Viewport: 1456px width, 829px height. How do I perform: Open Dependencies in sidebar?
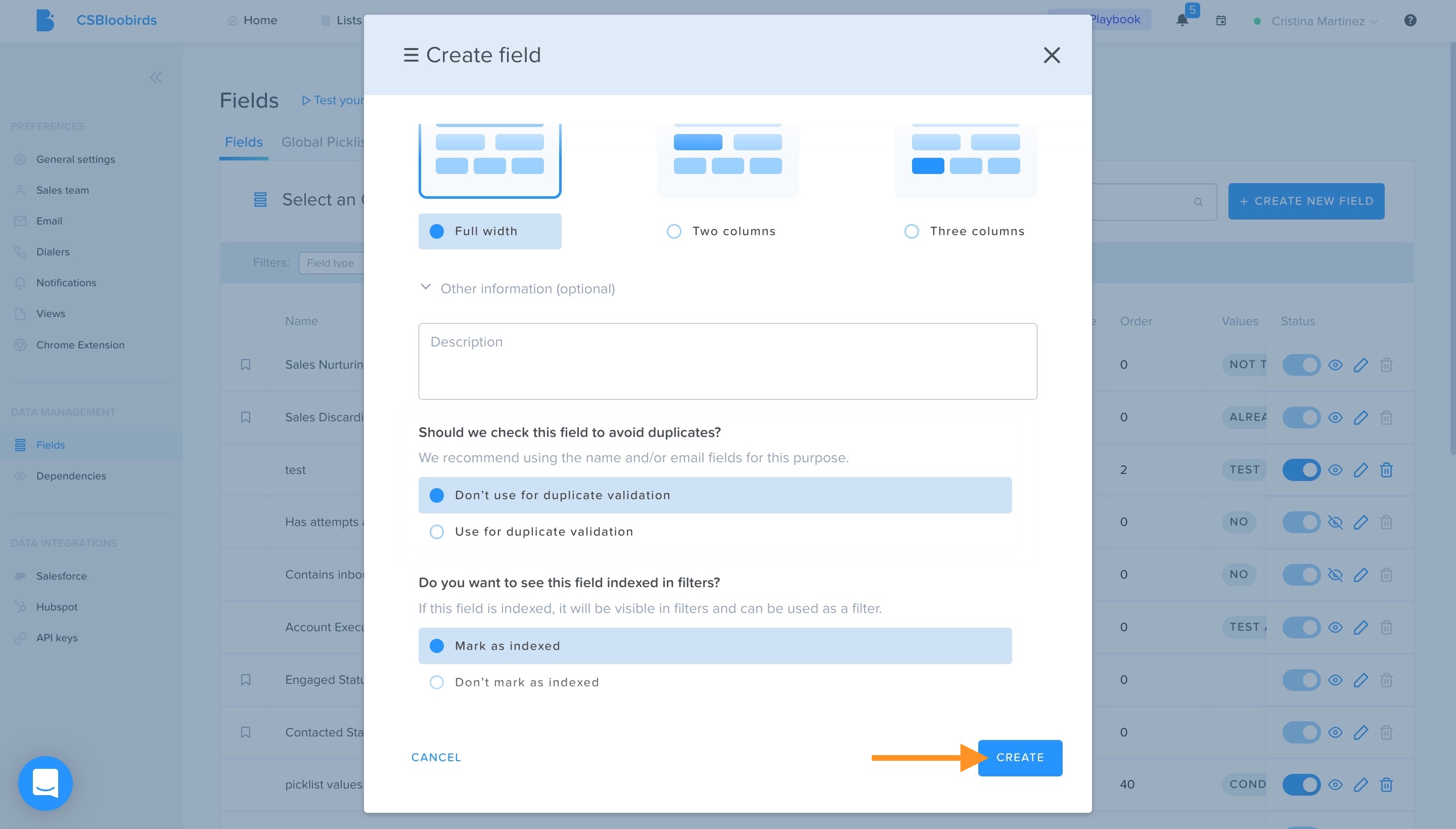(x=71, y=476)
